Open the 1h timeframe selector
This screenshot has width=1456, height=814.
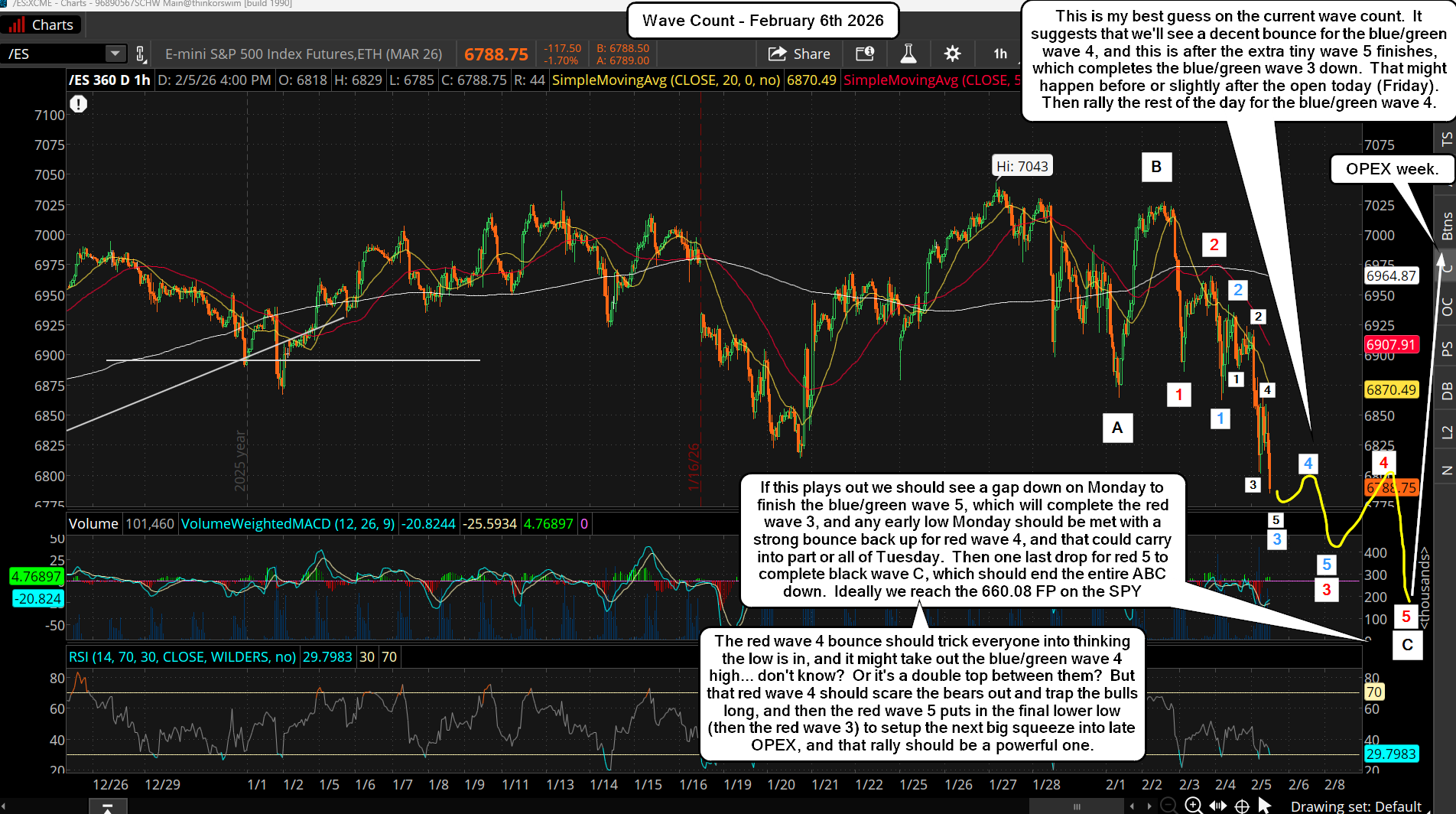(1000, 54)
